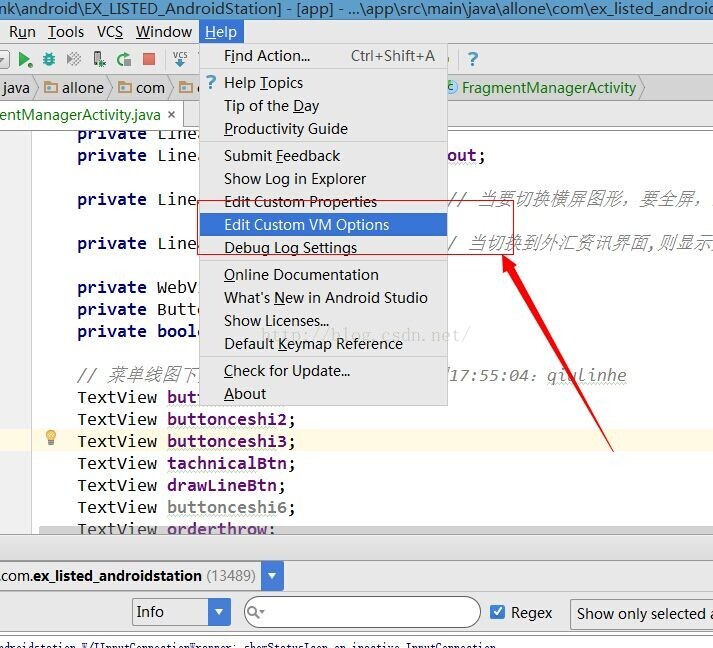This screenshot has height=648, width=713.
Task: Select What's New in Android Studio
Action: (x=323, y=298)
